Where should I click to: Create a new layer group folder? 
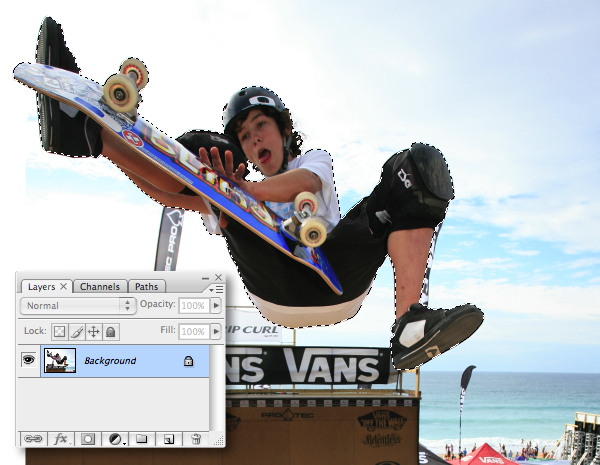coord(142,439)
